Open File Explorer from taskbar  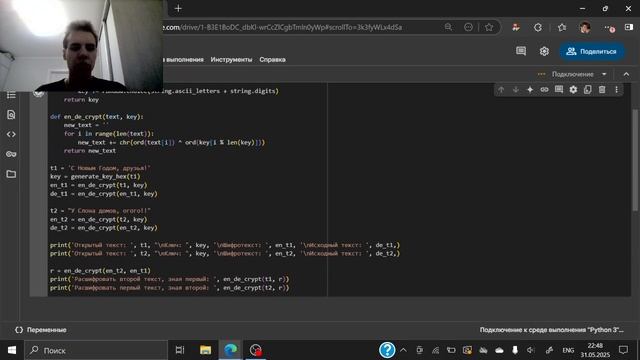point(205,350)
